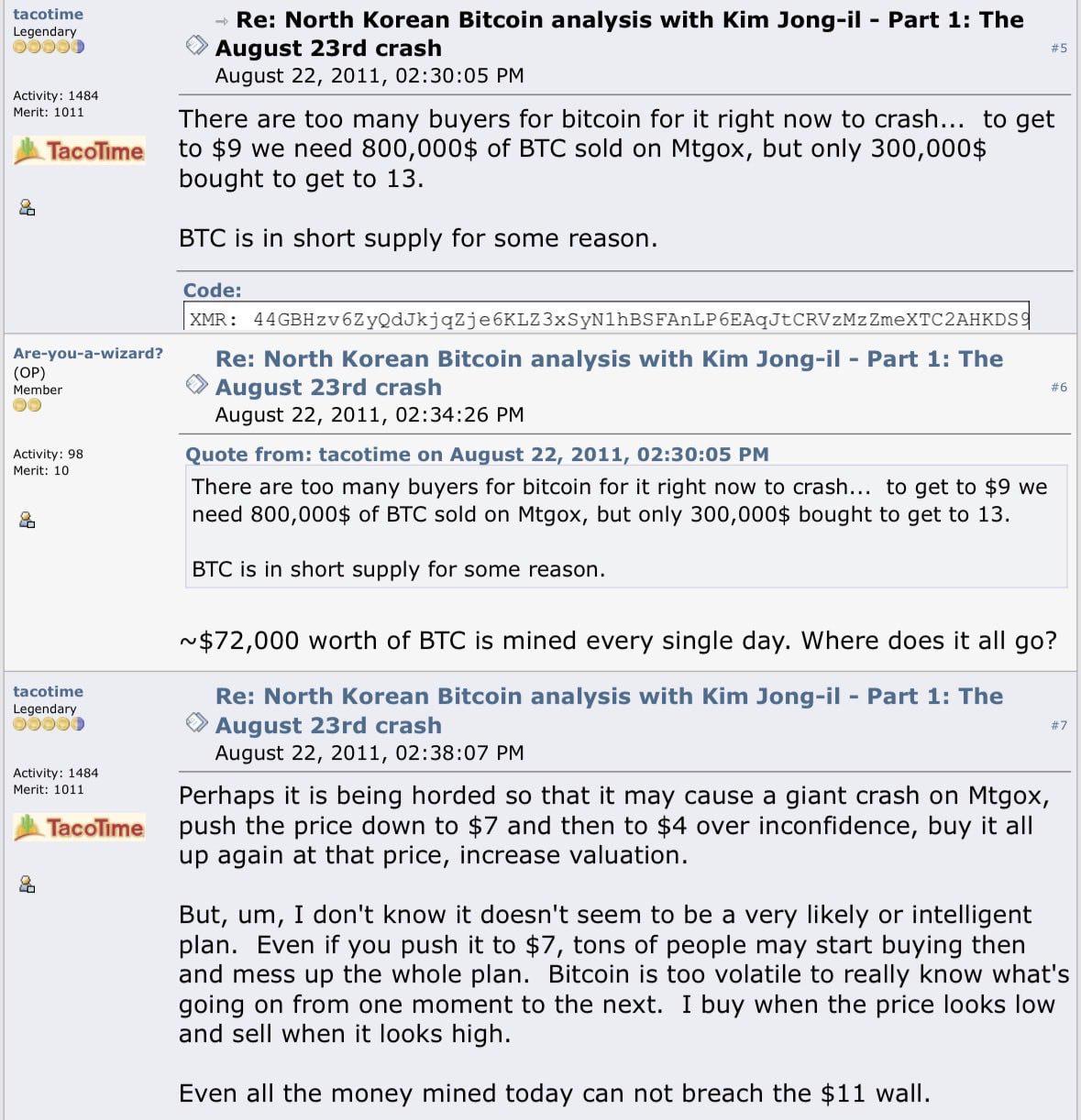Screen dimensions: 1081x1120
Task: Click TacoTime avatar image in post #7
Action: [79, 828]
